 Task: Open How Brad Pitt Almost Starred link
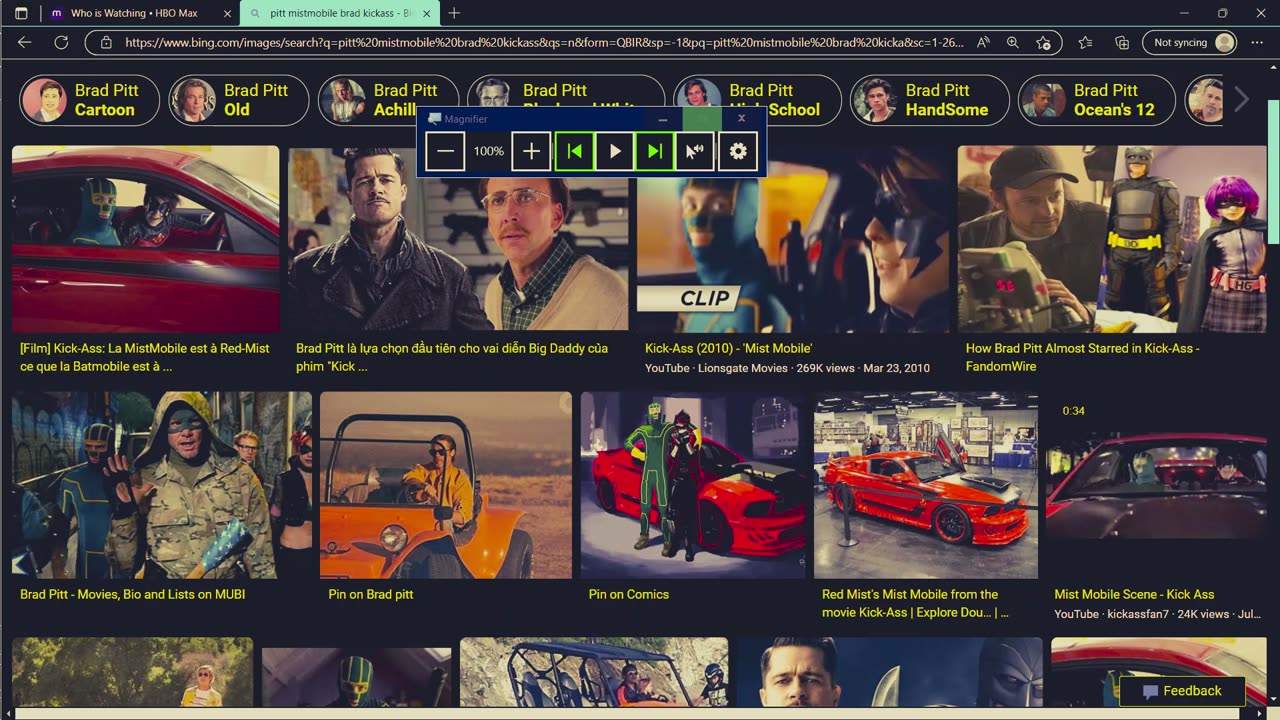point(1083,357)
